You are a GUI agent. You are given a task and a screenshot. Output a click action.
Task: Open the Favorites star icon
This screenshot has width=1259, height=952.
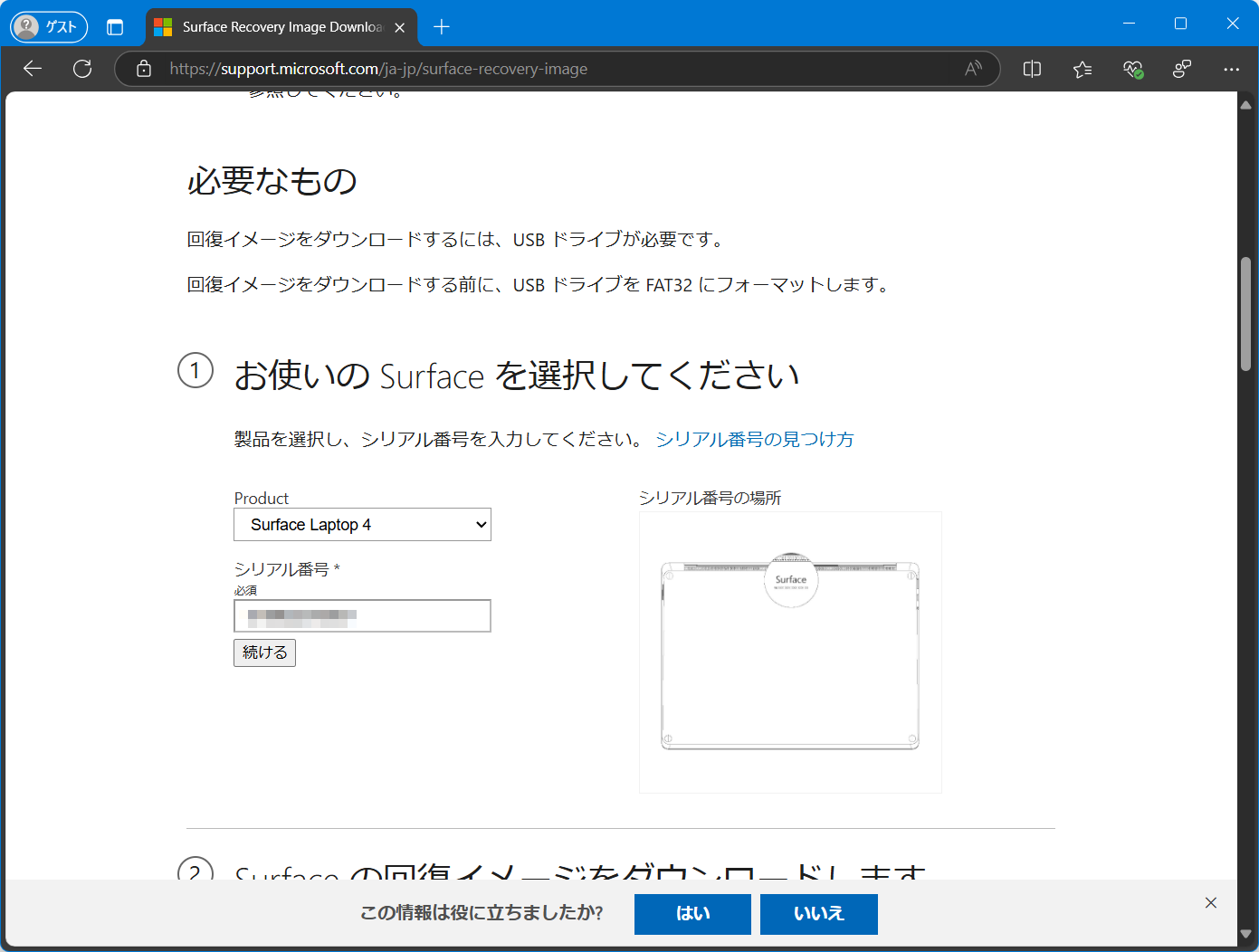[1082, 69]
